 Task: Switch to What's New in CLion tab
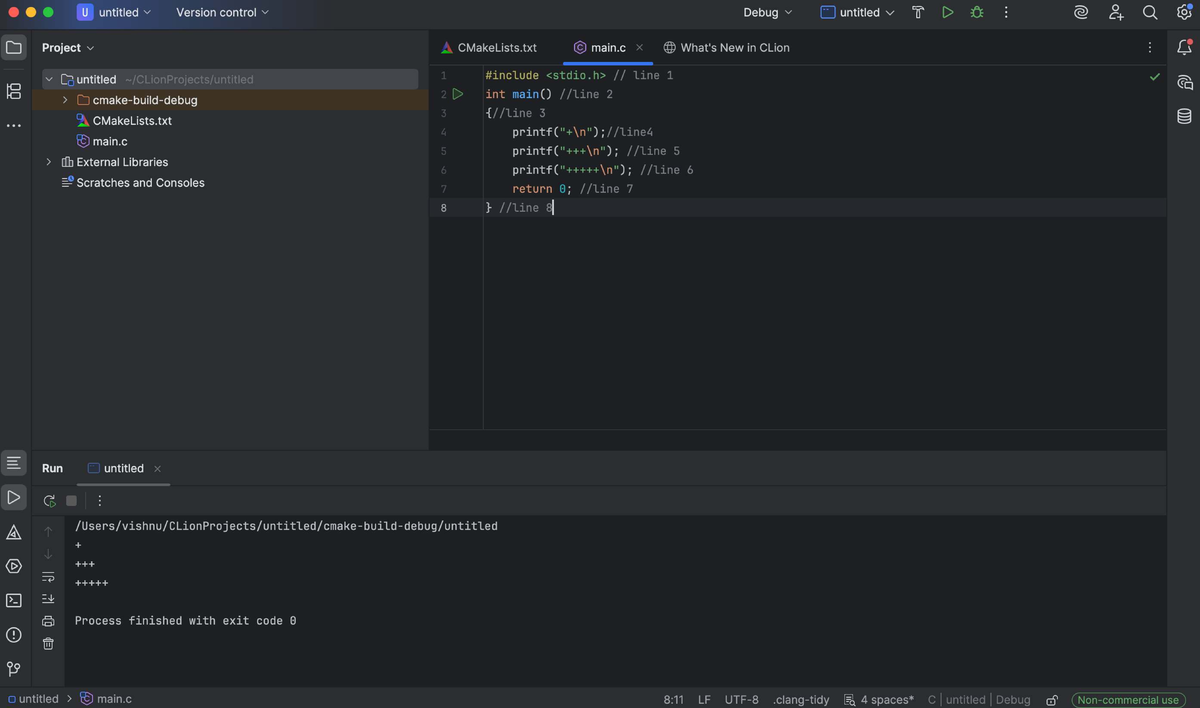coord(727,47)
